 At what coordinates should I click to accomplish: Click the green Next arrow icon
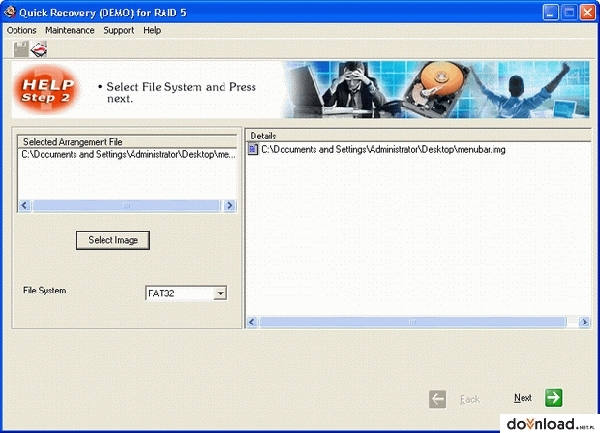[x=553, y=398]
